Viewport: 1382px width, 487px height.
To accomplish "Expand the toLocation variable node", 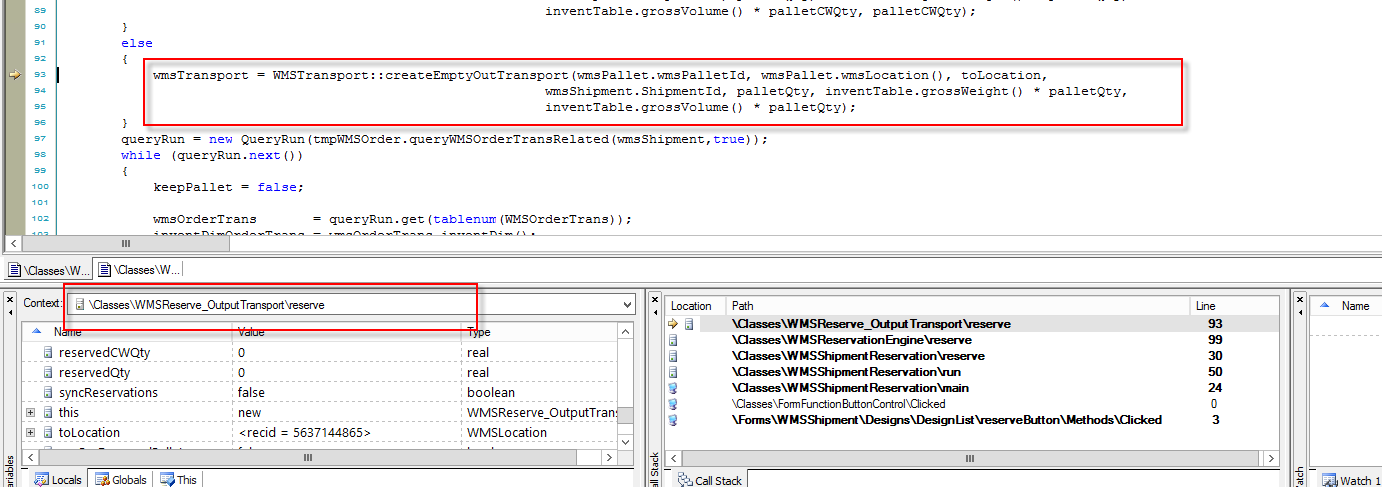I will point(30,433).
